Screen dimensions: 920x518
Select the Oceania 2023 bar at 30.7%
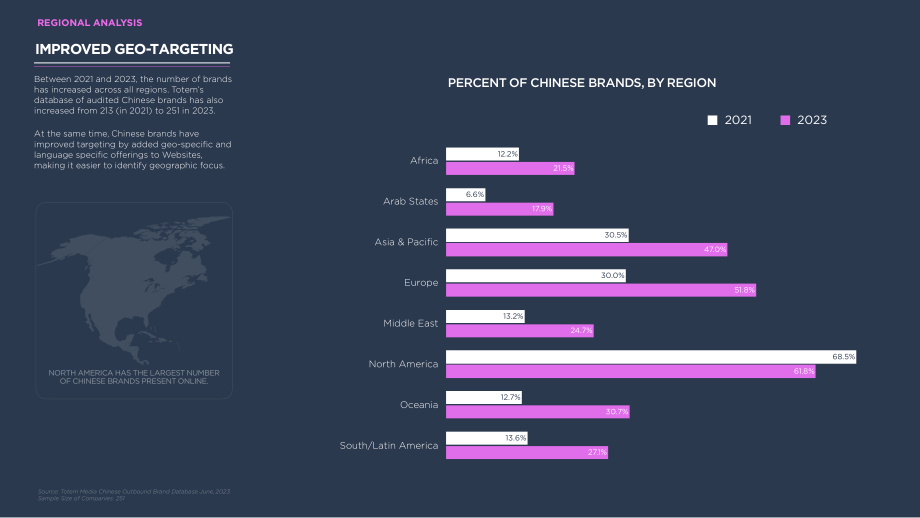click(x=537, y=412)
